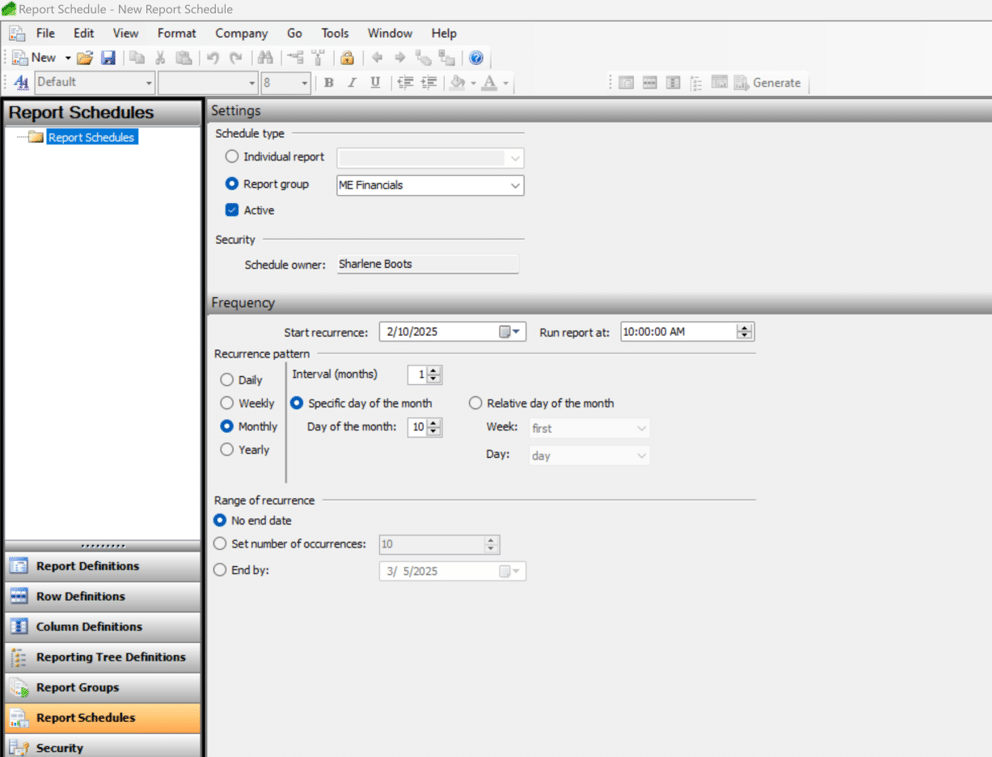This screenshot has width=992, height=757.
Task: Click the binoculars Find icon
Action: click(264, 58)
